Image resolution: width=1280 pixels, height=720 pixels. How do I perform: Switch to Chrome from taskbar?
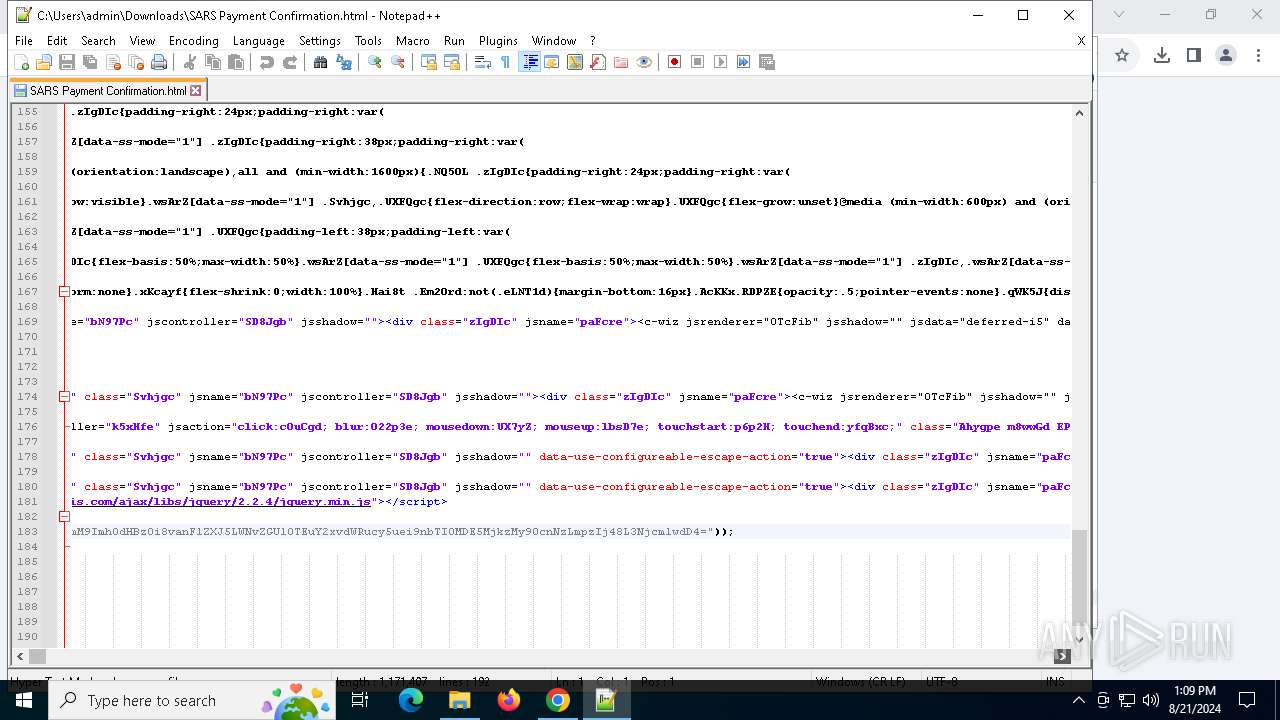pyautogui.click(x=557, y=700)
